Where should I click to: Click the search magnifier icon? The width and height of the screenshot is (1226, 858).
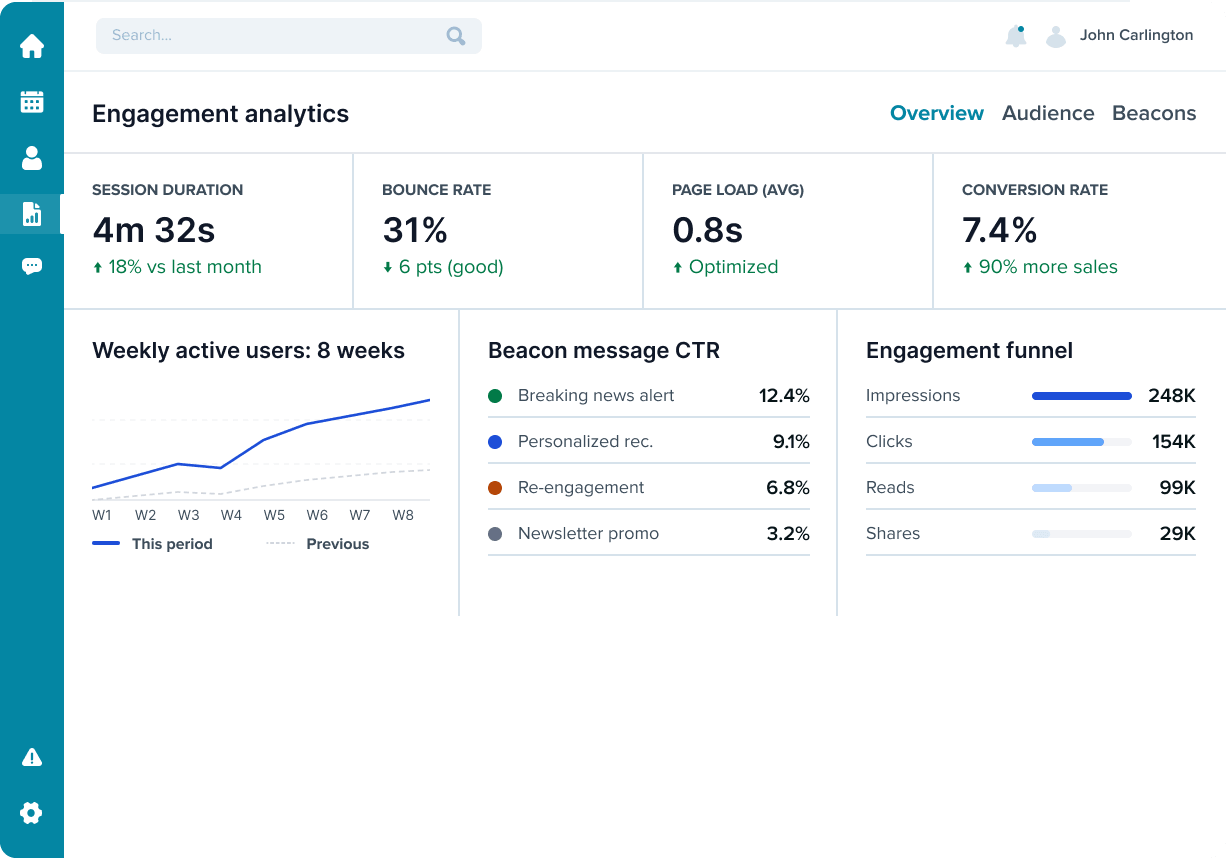[456, 36]
